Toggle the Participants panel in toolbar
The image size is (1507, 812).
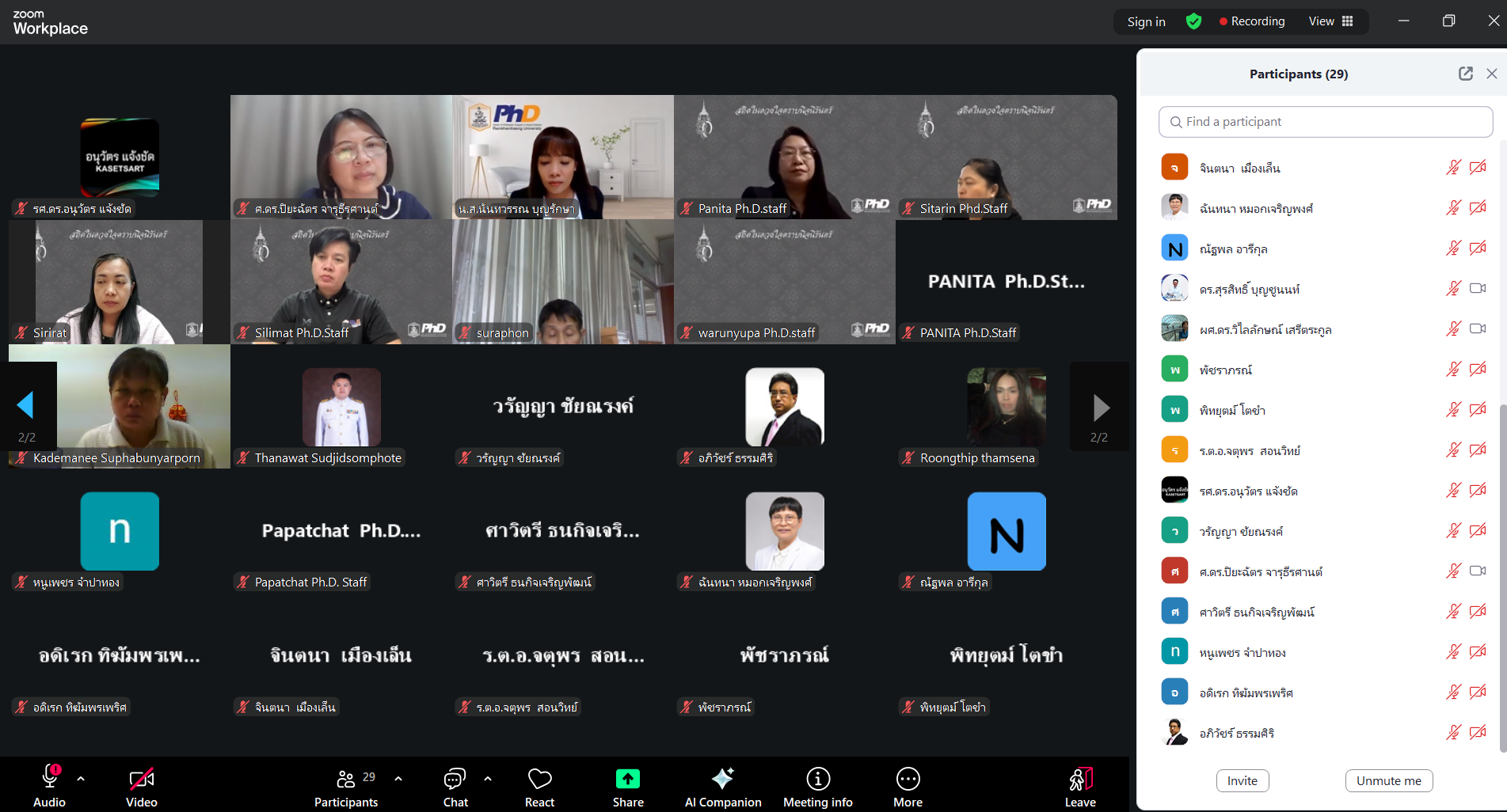[346, 787]
